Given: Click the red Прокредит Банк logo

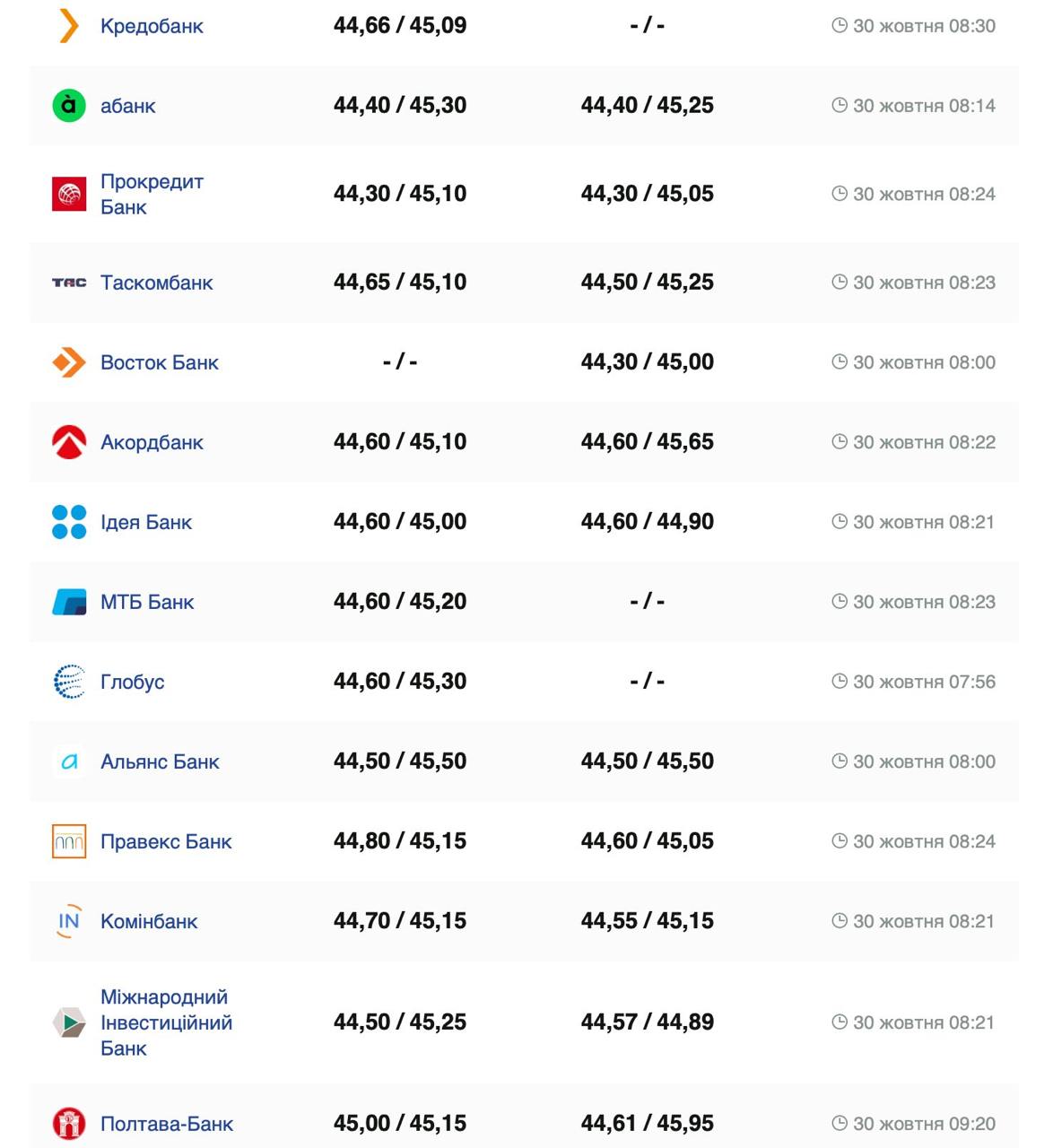Looking at the screenshot, I should [x=69, y=194].
